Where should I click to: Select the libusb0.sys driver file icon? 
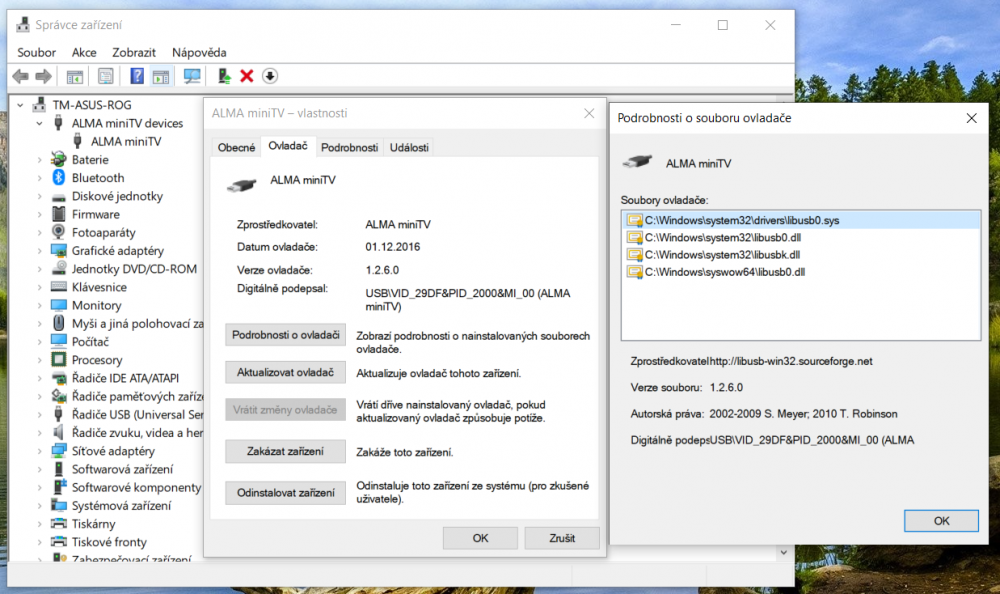[633, 220]
